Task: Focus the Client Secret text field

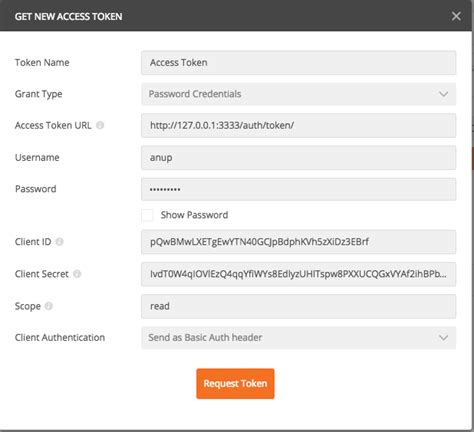Action: pyautogui.click(x=298, y=274)
